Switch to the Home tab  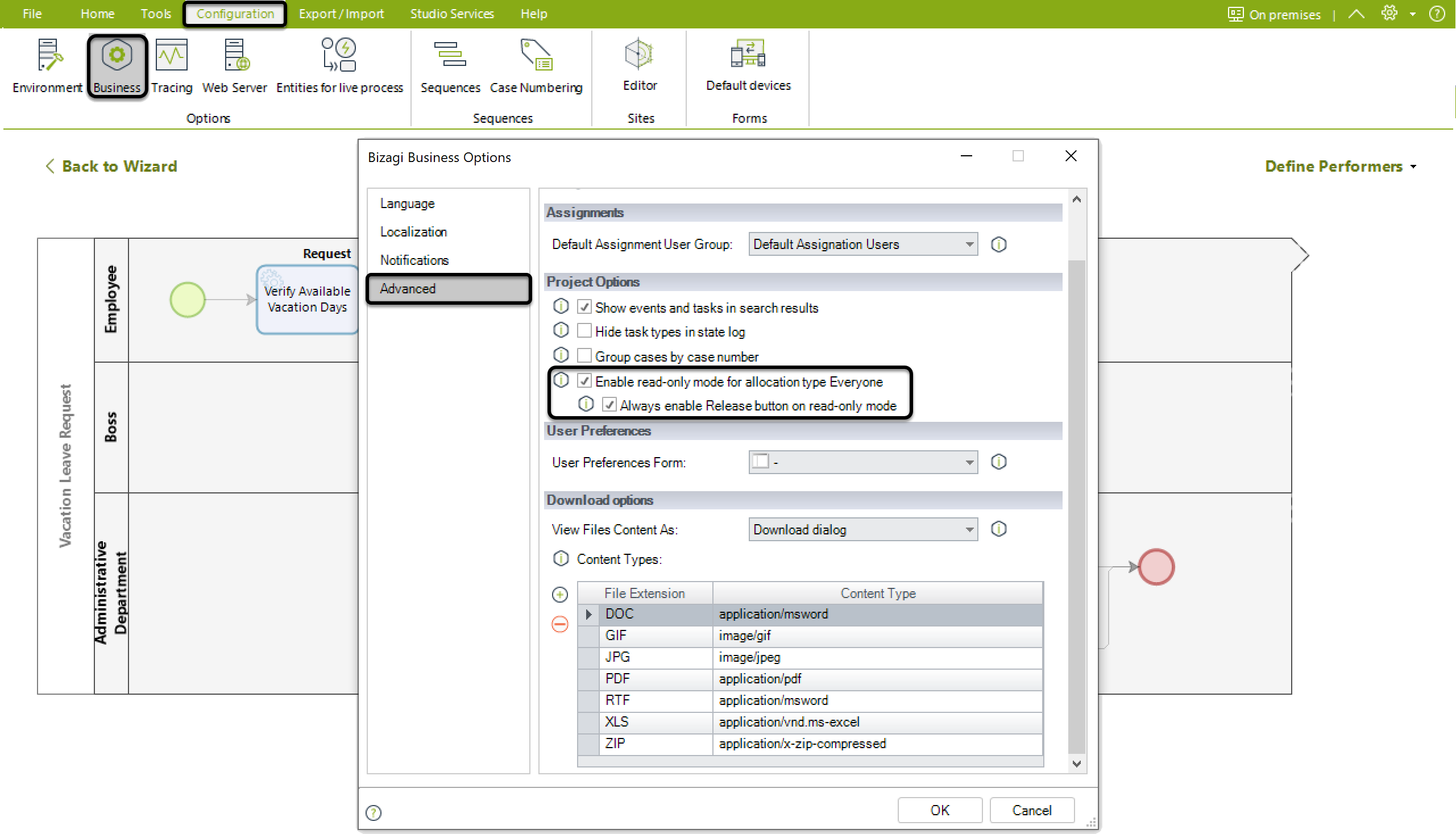[x=97, y=14]
